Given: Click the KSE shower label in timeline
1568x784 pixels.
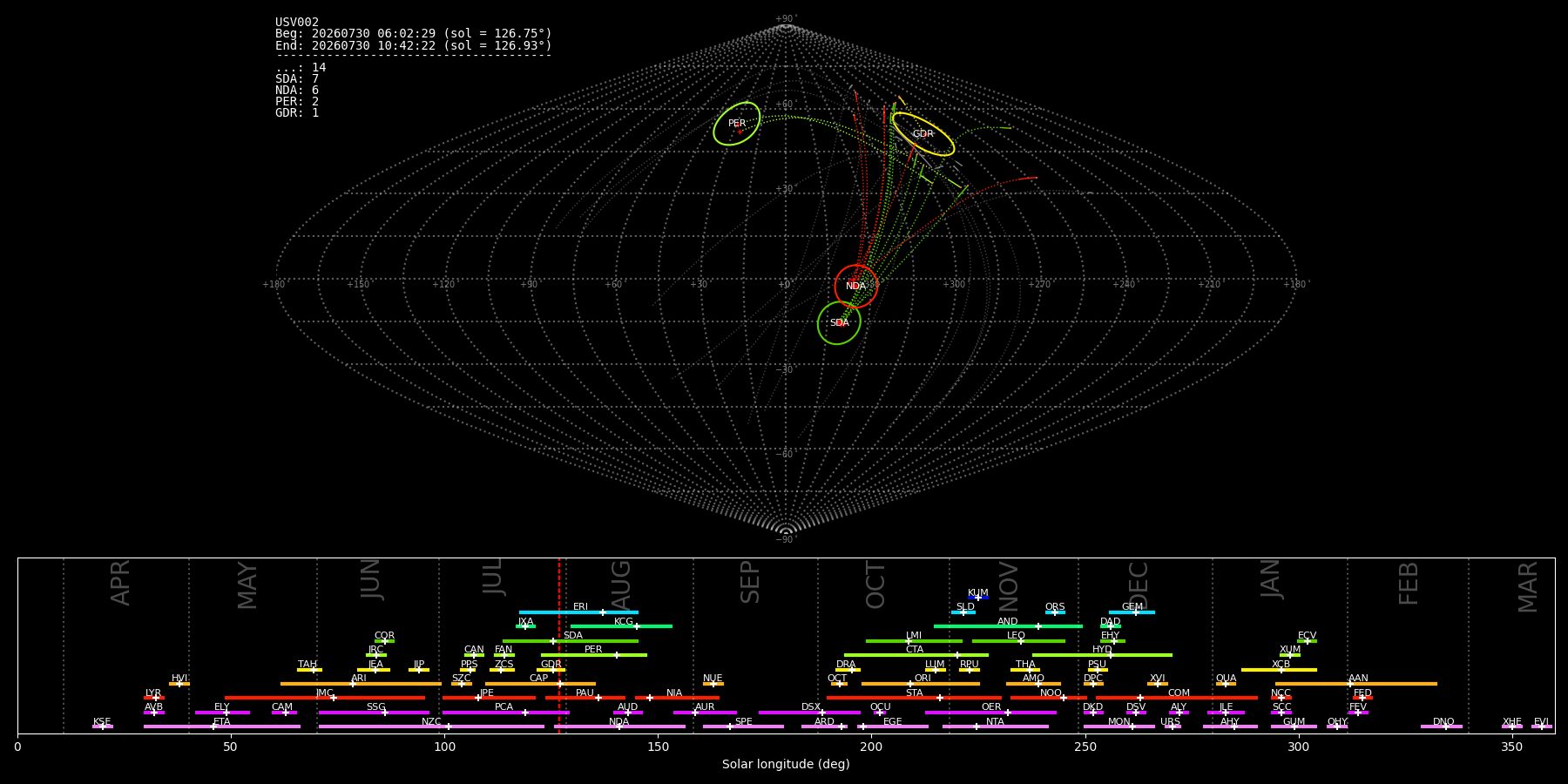Looking at the screenshot, I should point(102,722).
